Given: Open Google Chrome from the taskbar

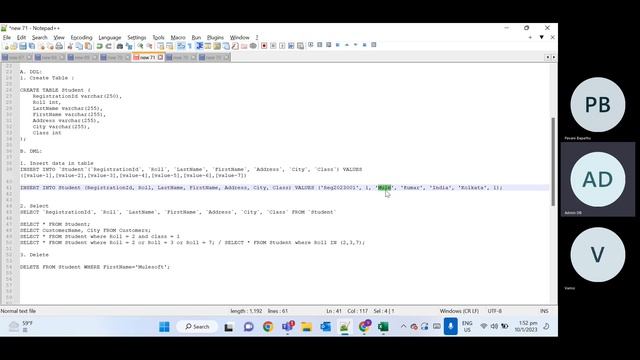Looking at the screenshot, I should click(x=268, y=327).
